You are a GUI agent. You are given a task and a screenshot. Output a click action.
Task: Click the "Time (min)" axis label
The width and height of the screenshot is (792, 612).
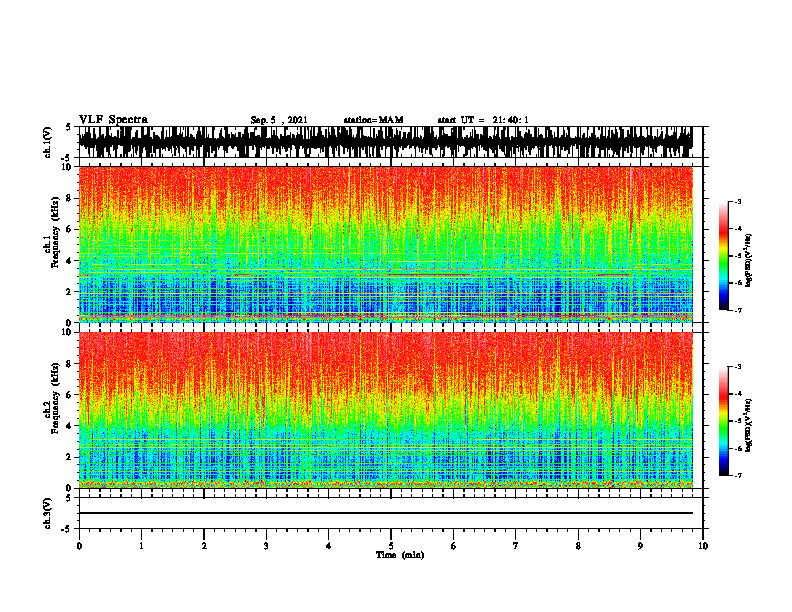pyautogui.click(x=400, y=555)
